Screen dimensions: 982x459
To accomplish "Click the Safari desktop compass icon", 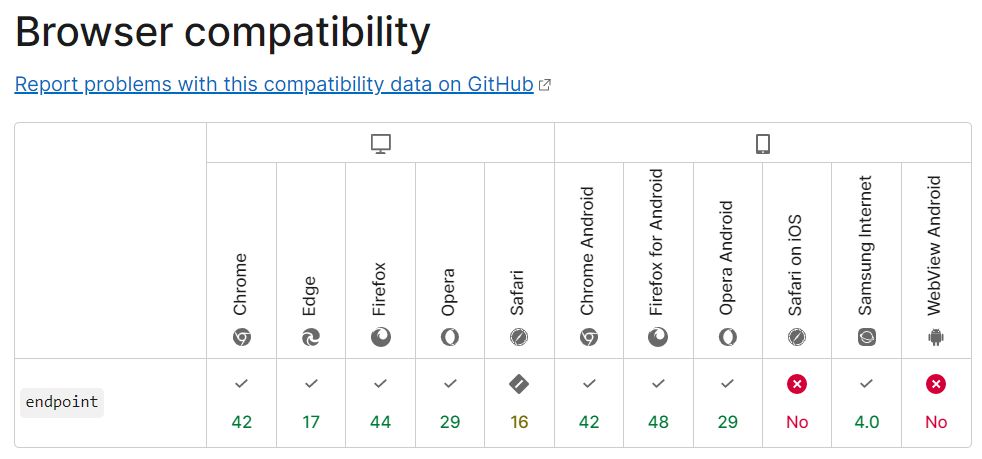I will tap(519, 338).
